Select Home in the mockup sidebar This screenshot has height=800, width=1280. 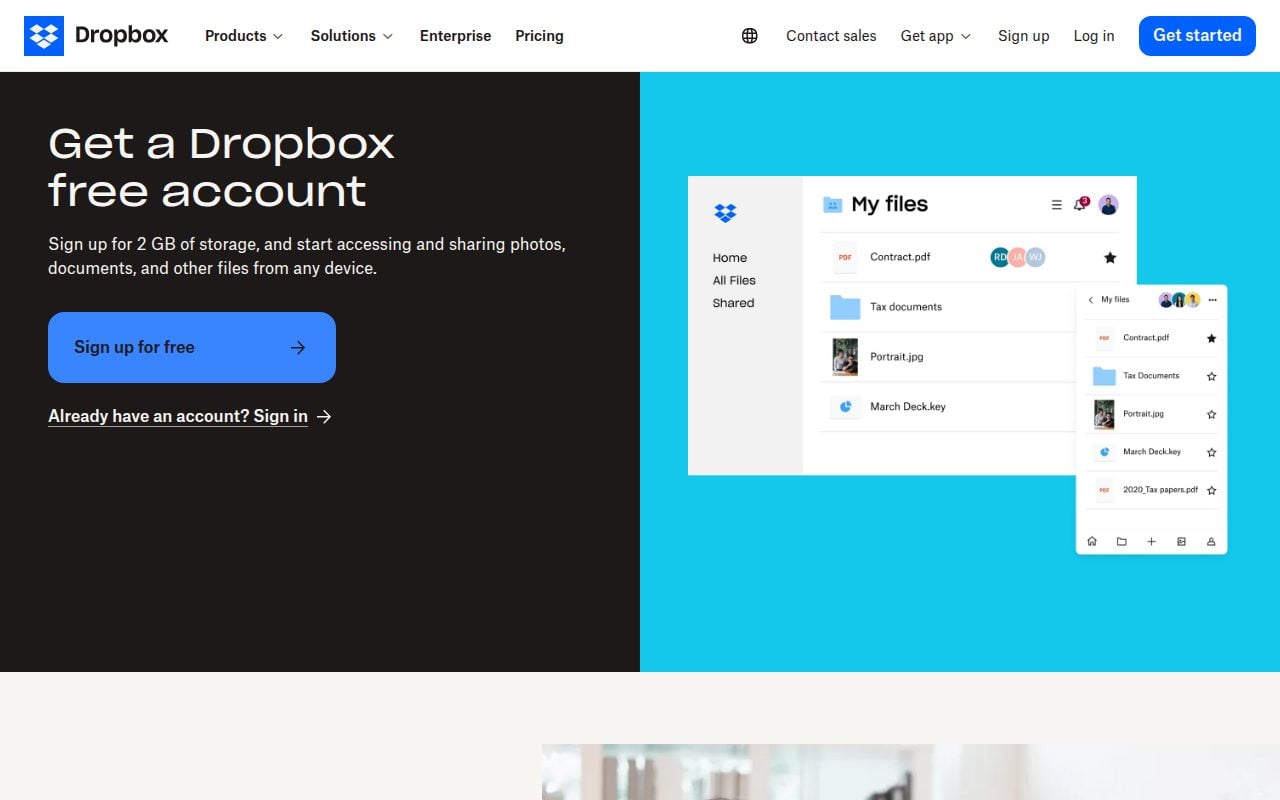730,258
